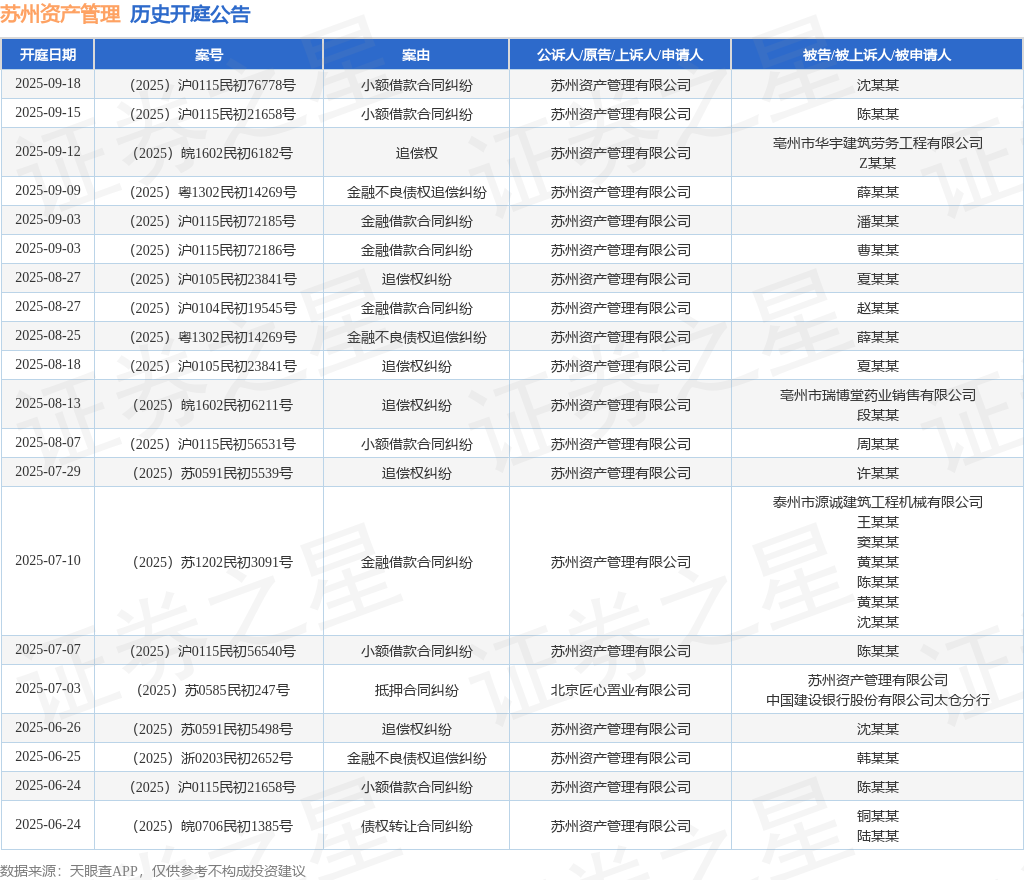Select the date 2025-07-10
The width and height of the screenshot is (1024, 880).
[48, 561]
